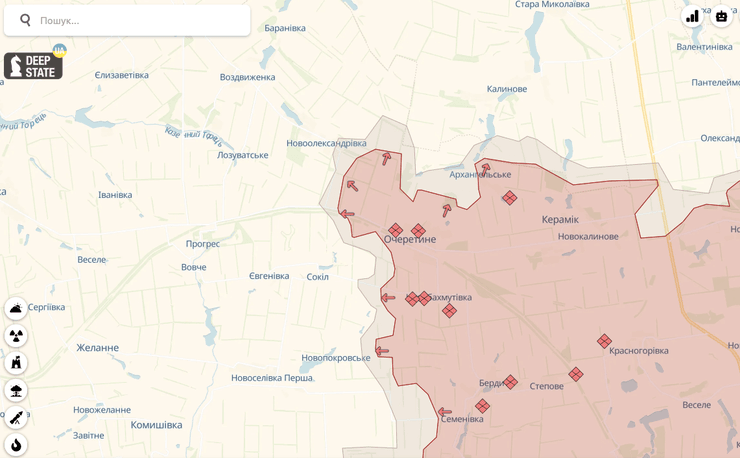Image resolution: width=740 pixels, height=458 pixels.
Task: Click the unit marker beside Бердичі
Action: [x=510, y=382]
